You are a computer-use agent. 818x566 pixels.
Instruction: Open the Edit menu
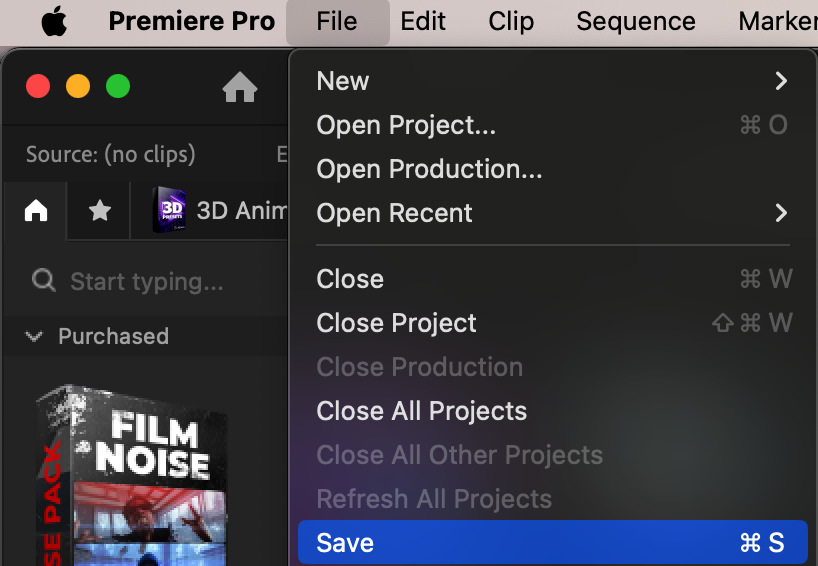(x=422, y=22)
